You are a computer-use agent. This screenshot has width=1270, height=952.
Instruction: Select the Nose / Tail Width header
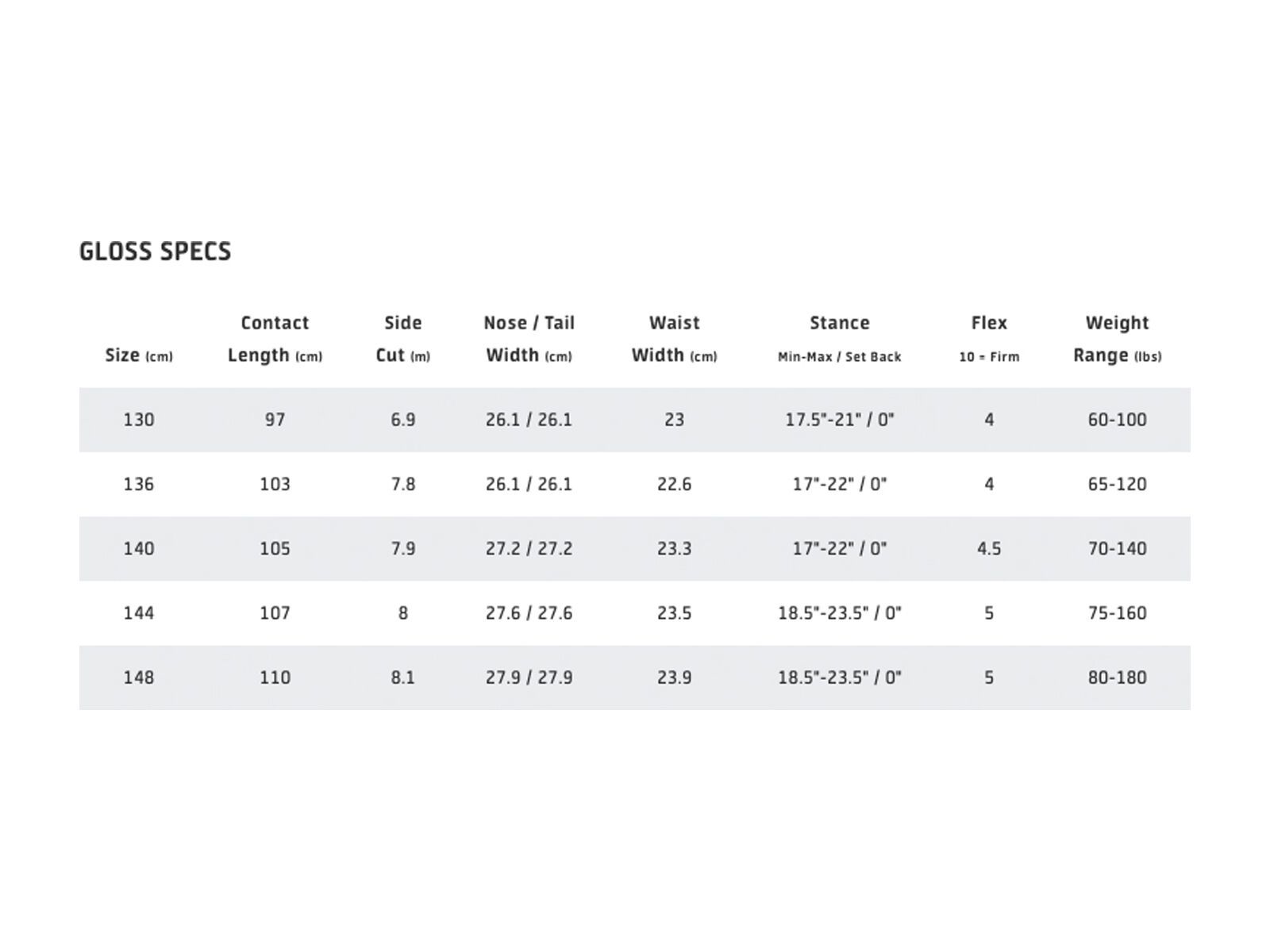pyautogui.click(x=529, y=339)
